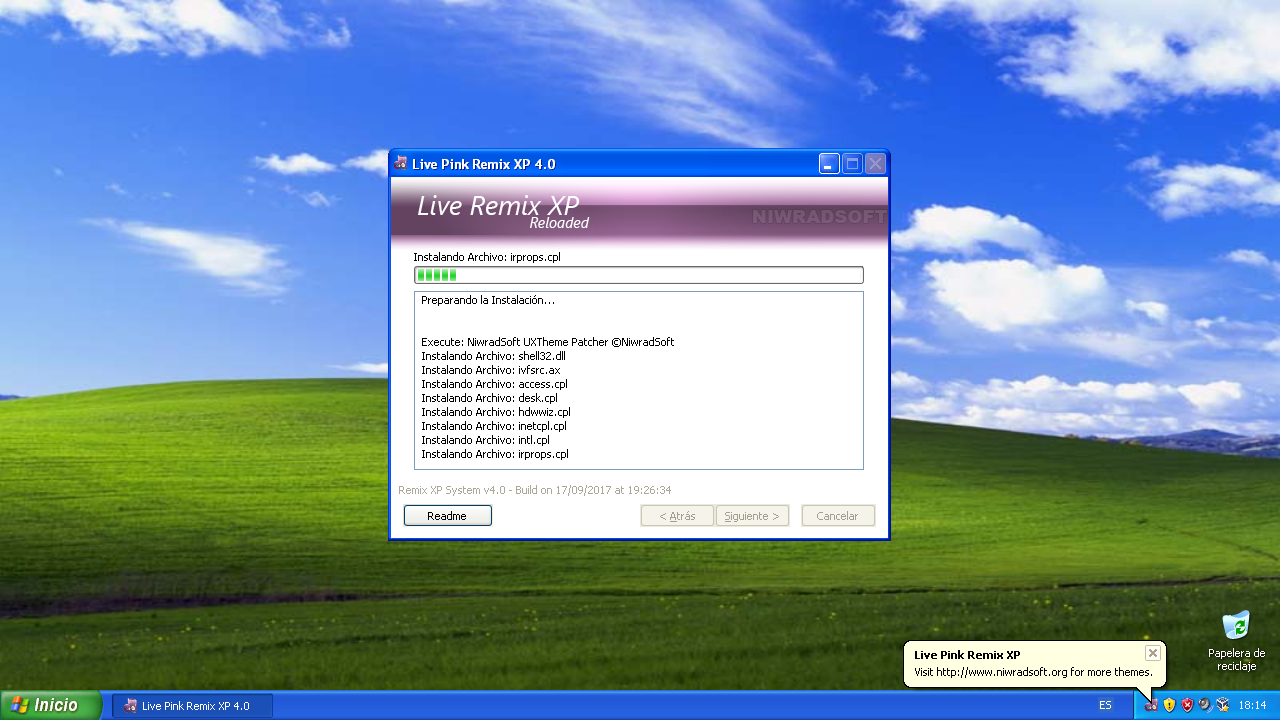Click the Siguiente next button
Image resolution: width=1280 pixels, height=720 pixels.
point(752,516)
